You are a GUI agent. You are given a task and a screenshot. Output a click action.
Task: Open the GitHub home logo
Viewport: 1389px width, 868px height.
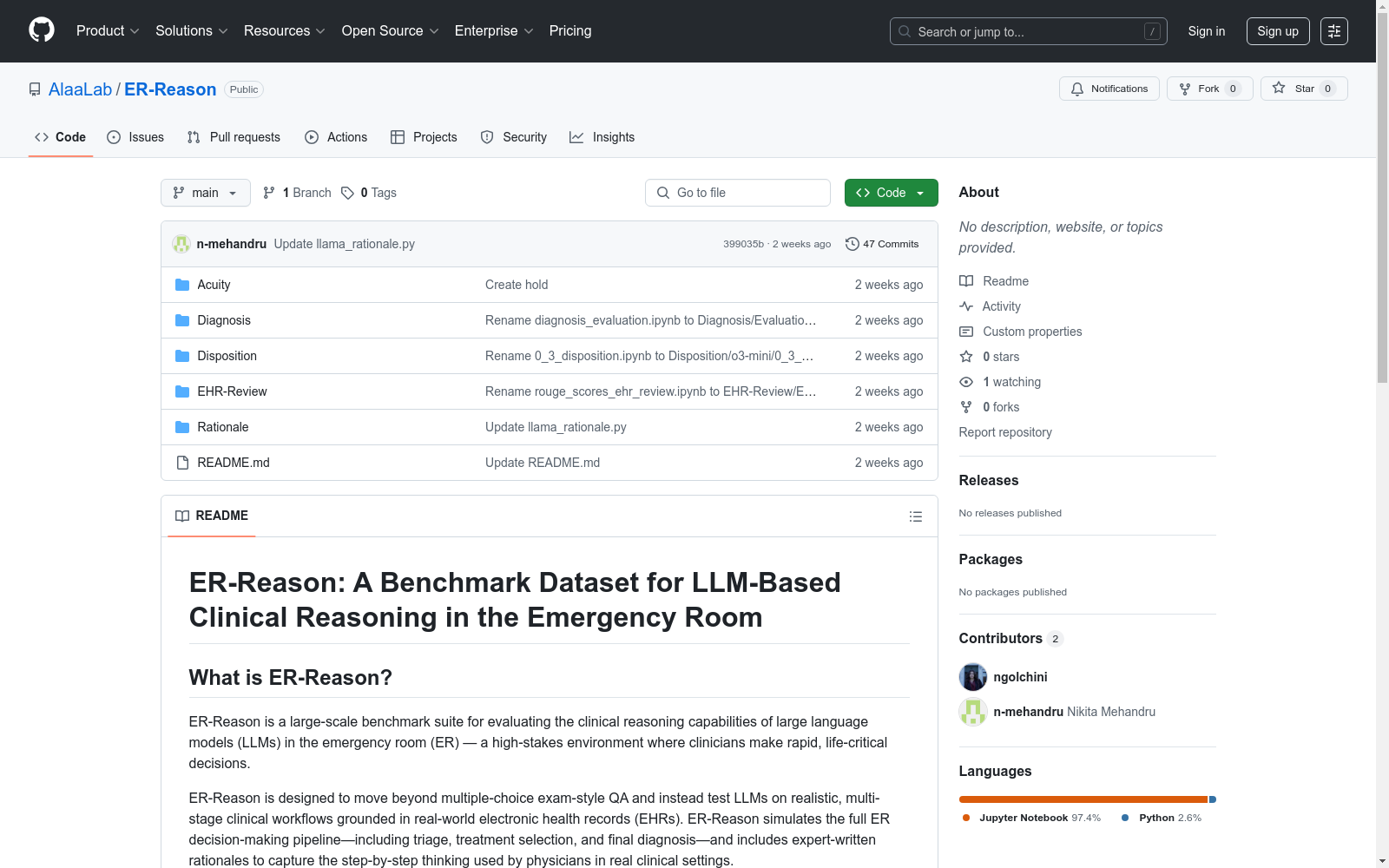click(x=42, y=30)
